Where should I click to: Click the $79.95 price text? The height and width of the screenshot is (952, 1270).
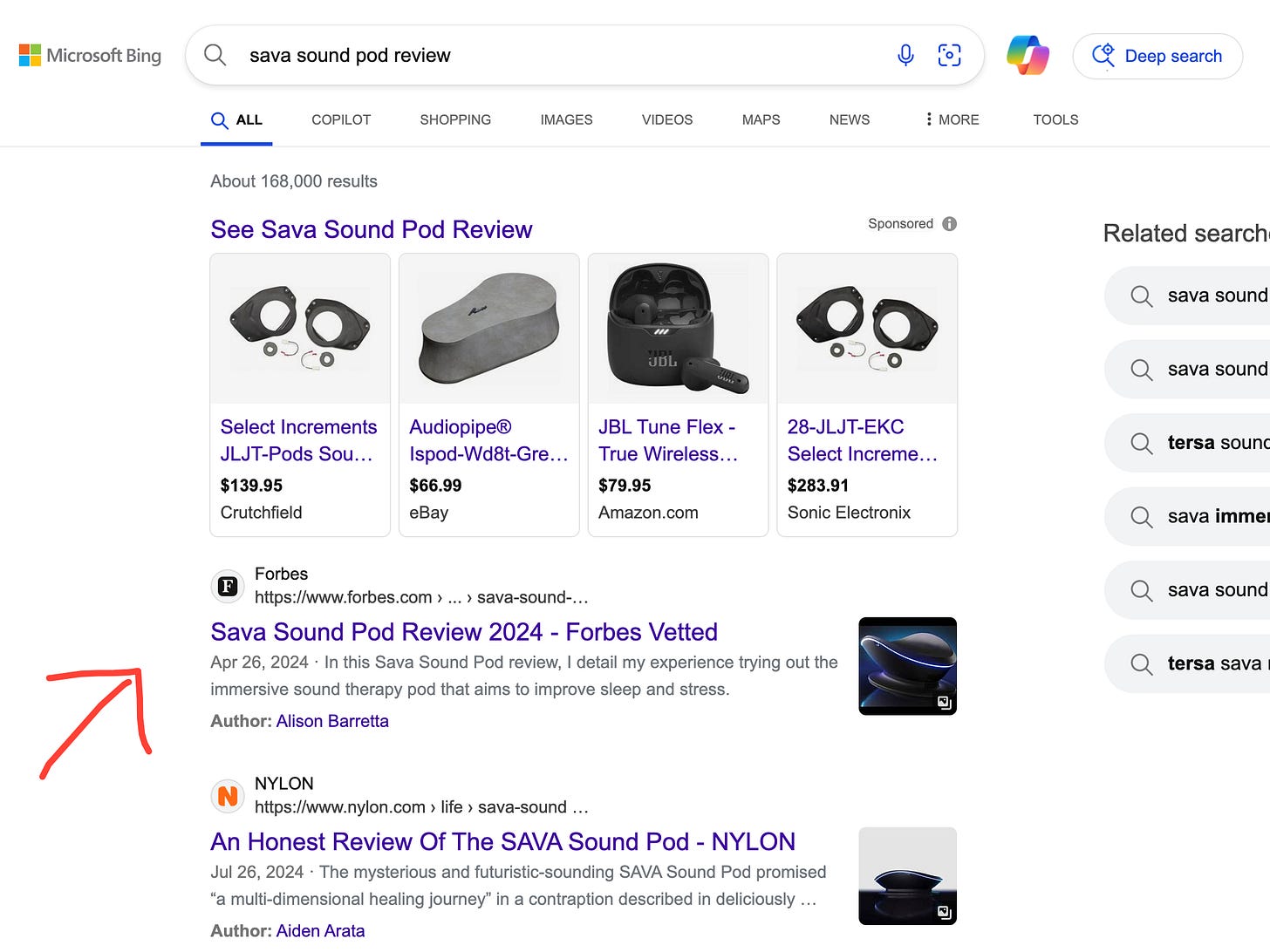click(625, 486)
